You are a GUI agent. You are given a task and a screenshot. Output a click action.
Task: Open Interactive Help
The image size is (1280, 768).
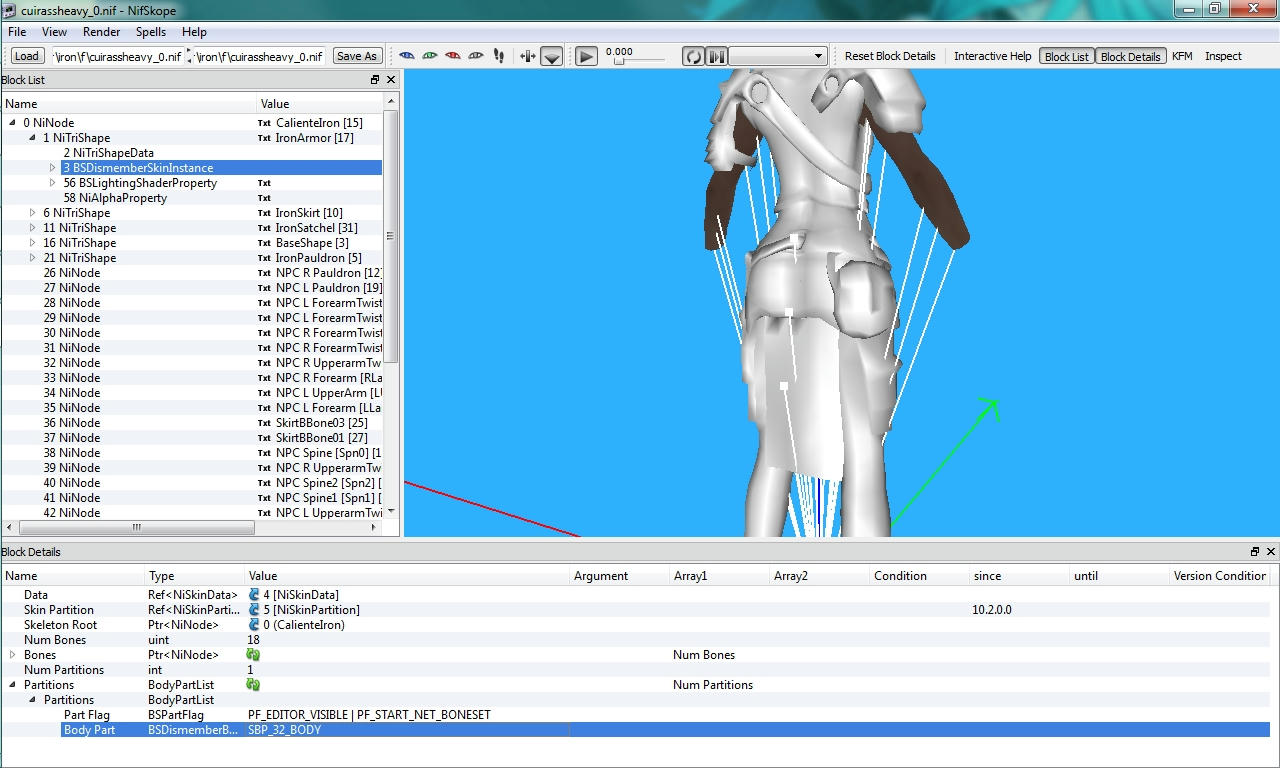pyautogui.click(x=992, y=56)
